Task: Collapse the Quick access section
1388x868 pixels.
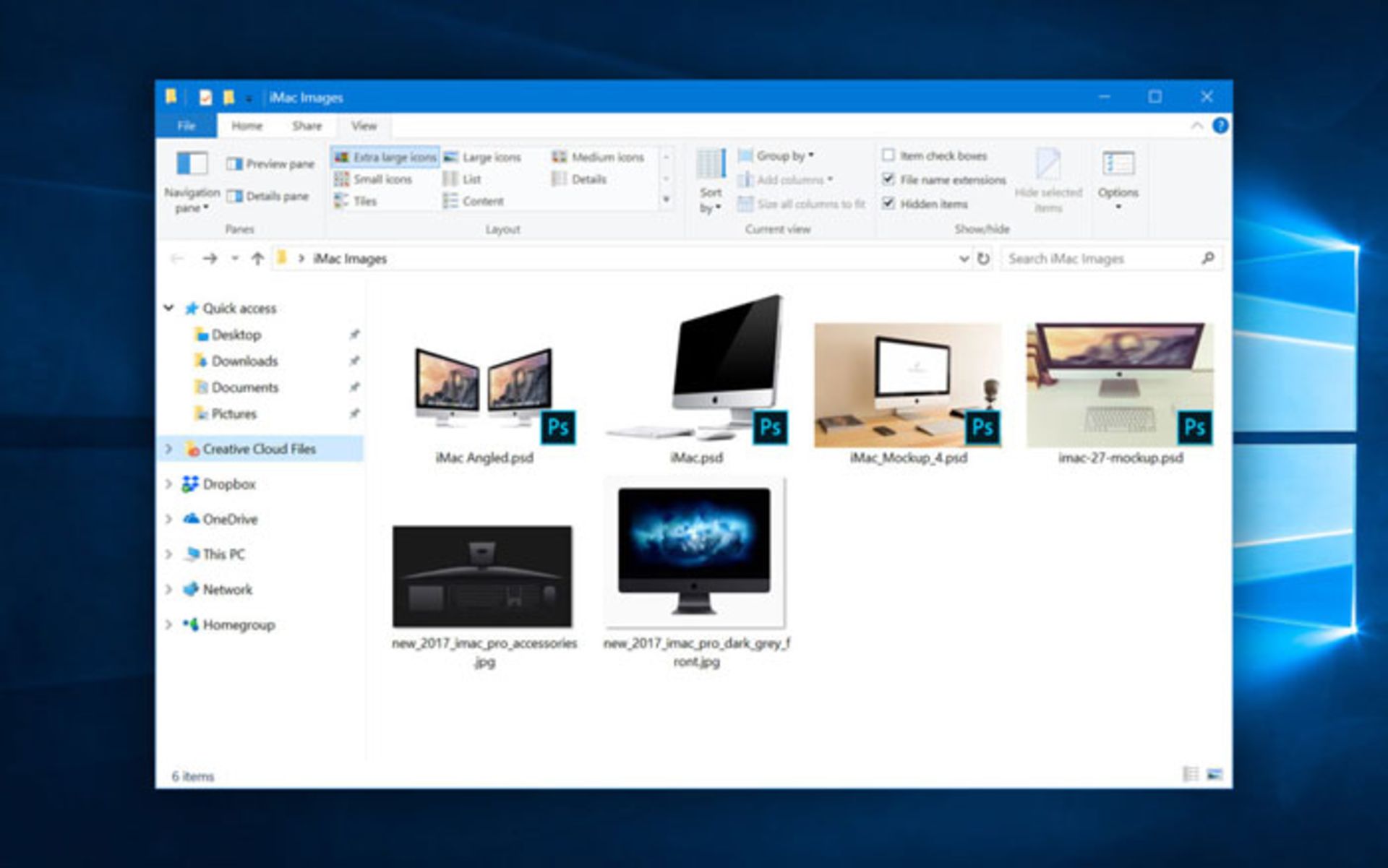Action: click(x=168, y=308)
